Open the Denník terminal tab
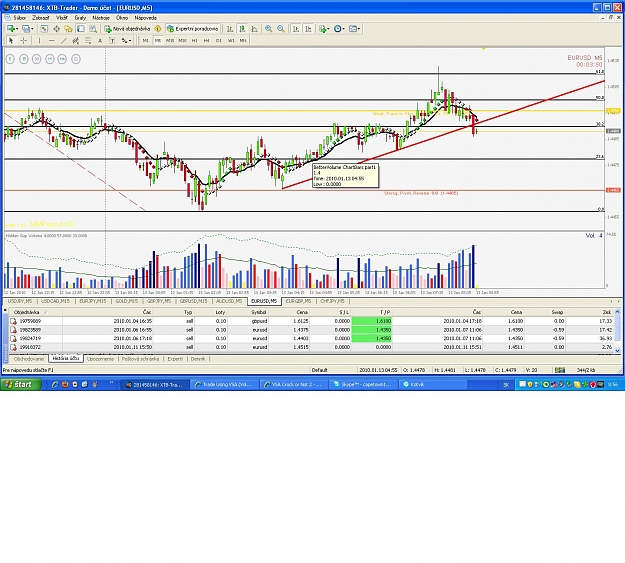625x563 pixels. 198,359
